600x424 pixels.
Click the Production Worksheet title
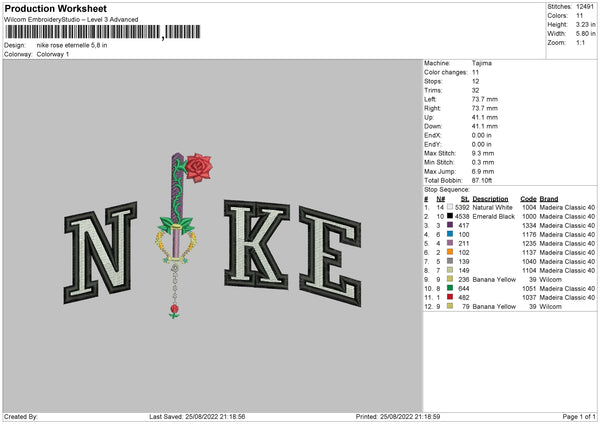[x=55, y=8]
